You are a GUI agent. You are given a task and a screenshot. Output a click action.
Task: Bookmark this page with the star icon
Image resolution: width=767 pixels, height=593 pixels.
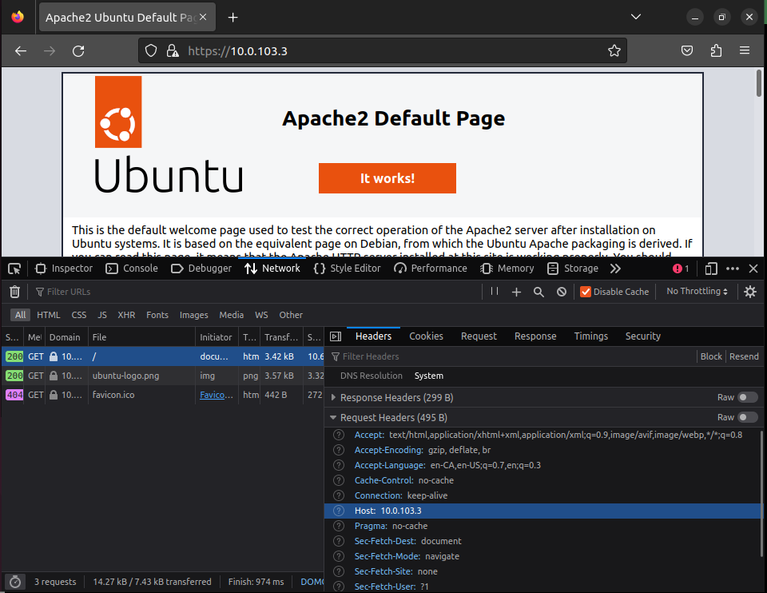tap(614, 51)
